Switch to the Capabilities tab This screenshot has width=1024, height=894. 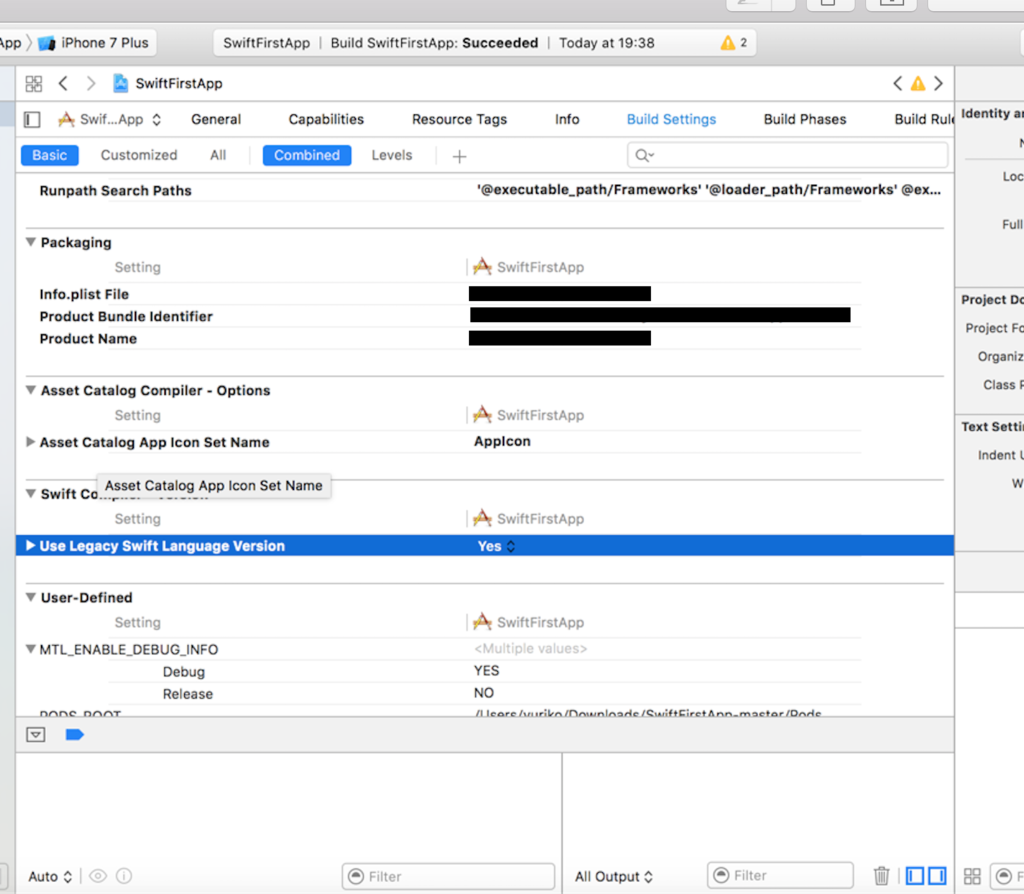pyautogui.click(x=326, y=120)
